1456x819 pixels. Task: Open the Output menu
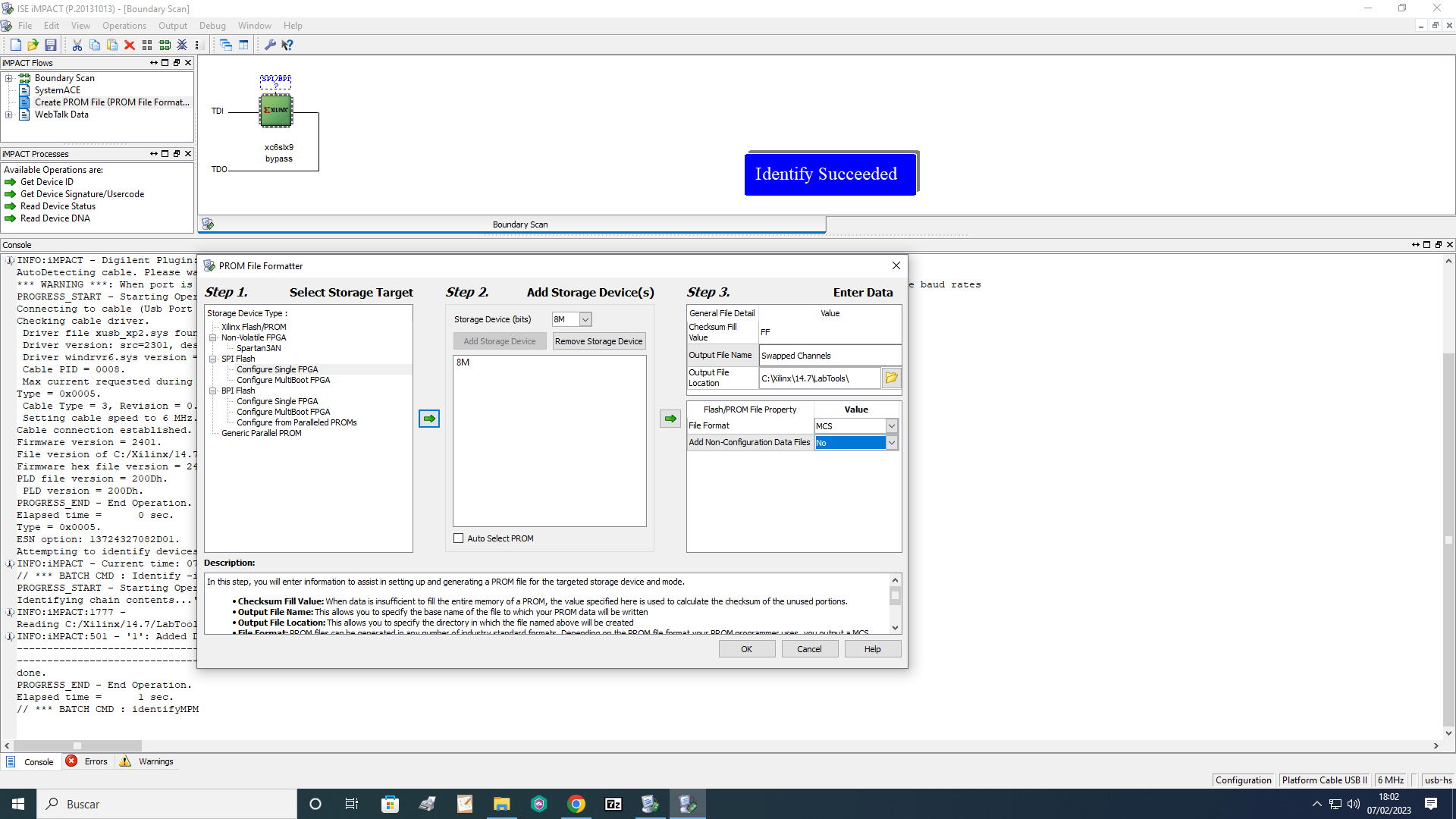click(173, 26)
